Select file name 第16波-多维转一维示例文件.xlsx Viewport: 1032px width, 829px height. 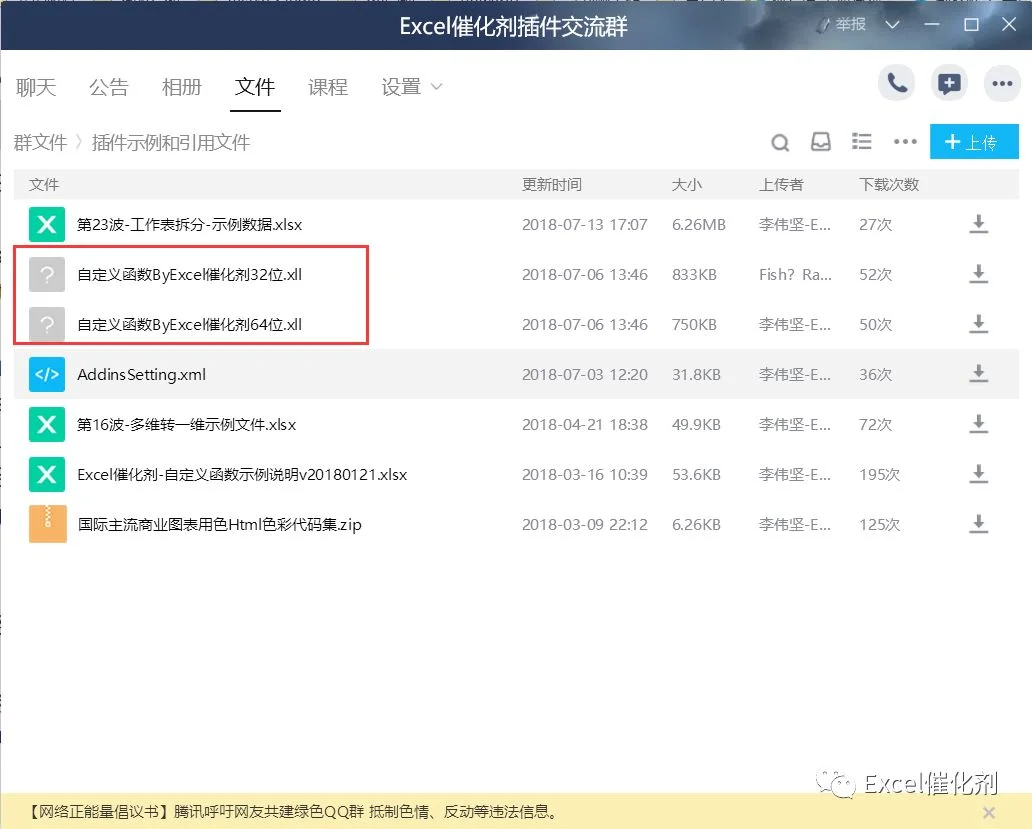(186, 424)
